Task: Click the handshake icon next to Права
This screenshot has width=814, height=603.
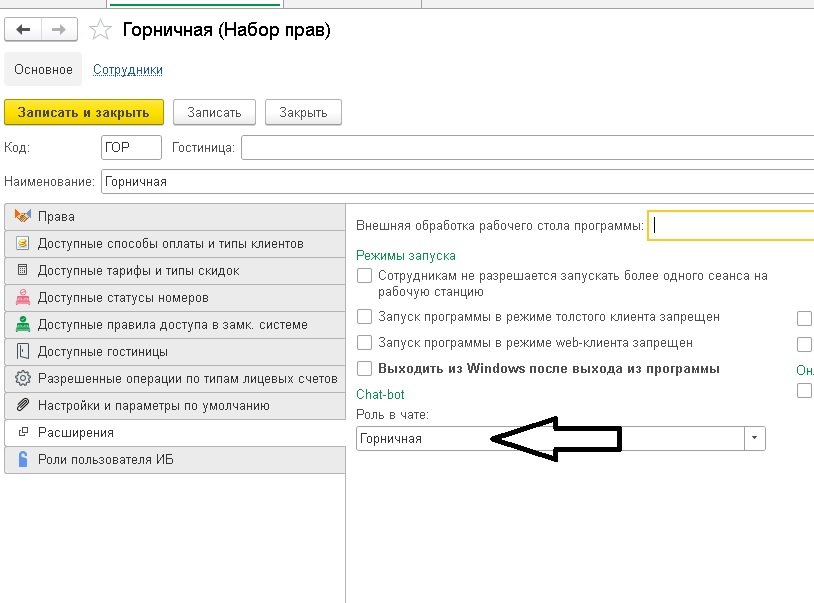Action: tap(22, 217)
